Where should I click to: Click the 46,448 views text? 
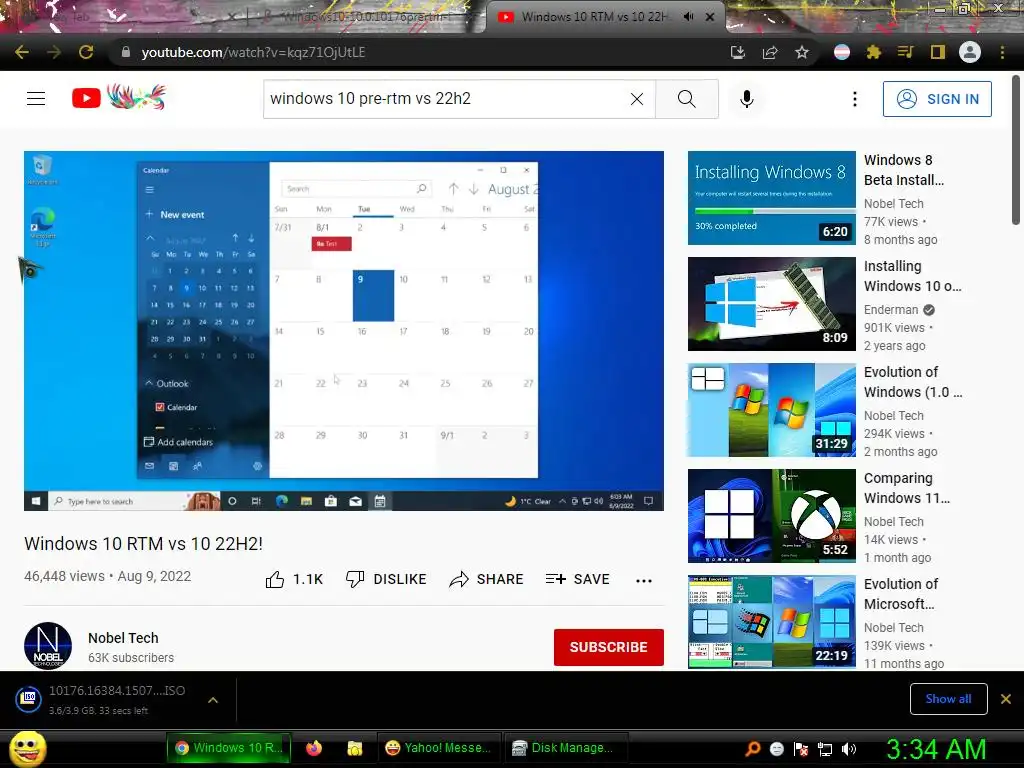tap(64, 576)
